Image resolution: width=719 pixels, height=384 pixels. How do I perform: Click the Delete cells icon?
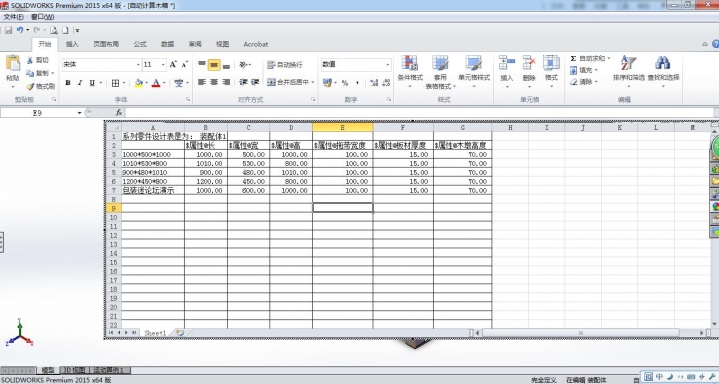(529, 63)
